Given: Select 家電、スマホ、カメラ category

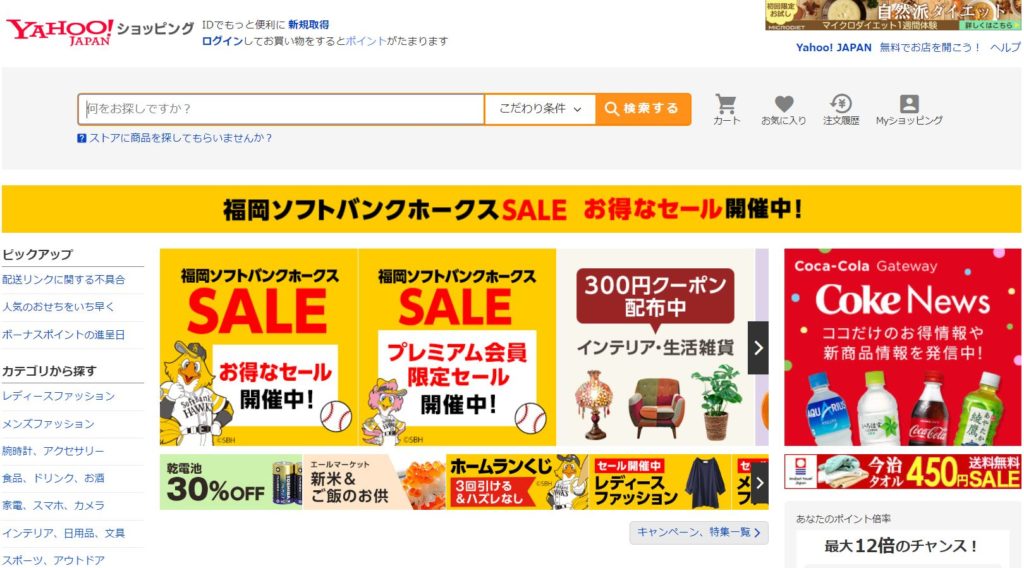Looking at the screenshot, I should tap(54, 506).
